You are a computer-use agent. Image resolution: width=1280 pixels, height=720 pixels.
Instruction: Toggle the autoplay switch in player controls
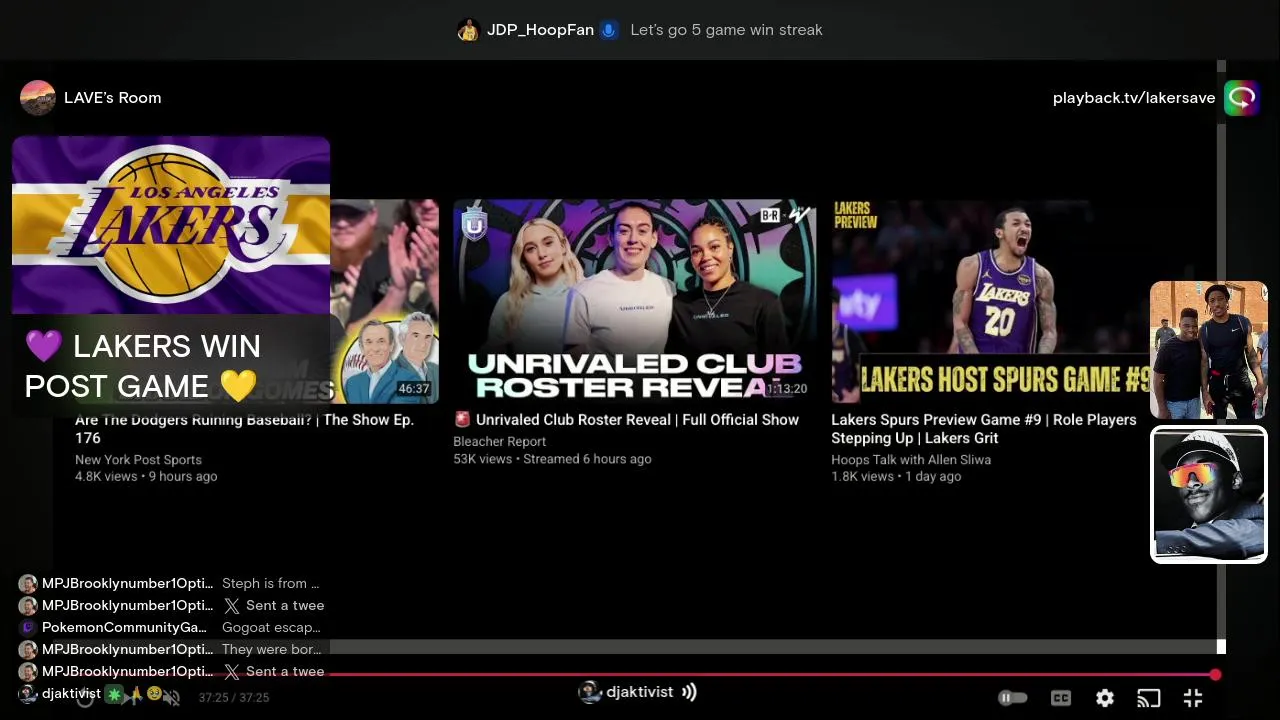(1013, 698)
